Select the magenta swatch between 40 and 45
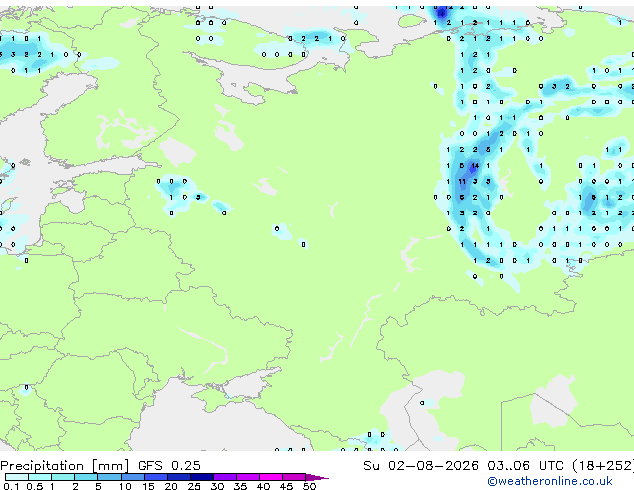634x490 pixels. pyautogui.click(x=271, y=477)
